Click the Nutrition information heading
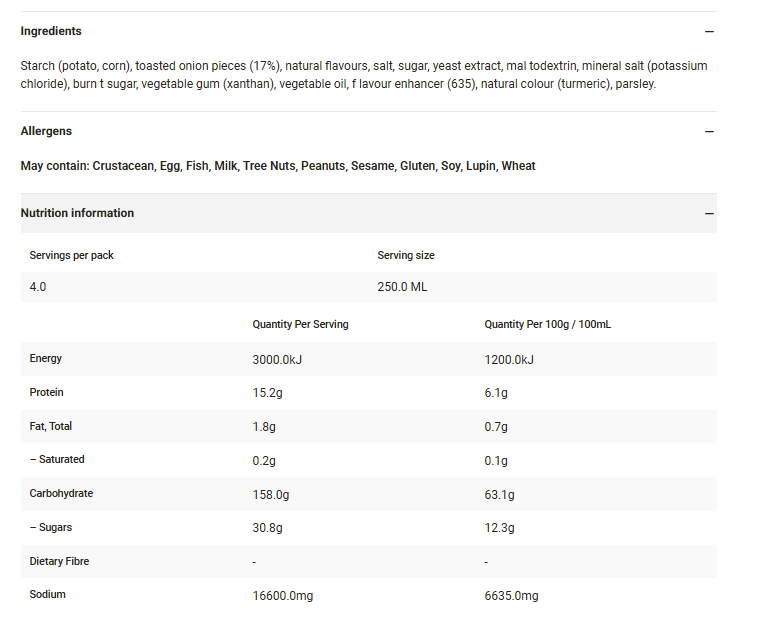Screen dimensions: 763x626 (77, 213)
